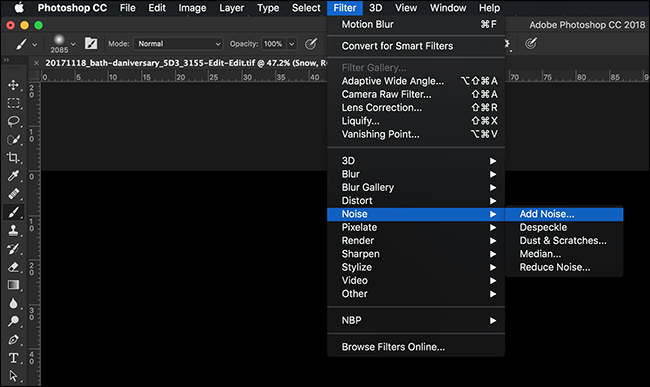
Task: Open Adaptive Wide Angle... filter
Action: point(416,81)
